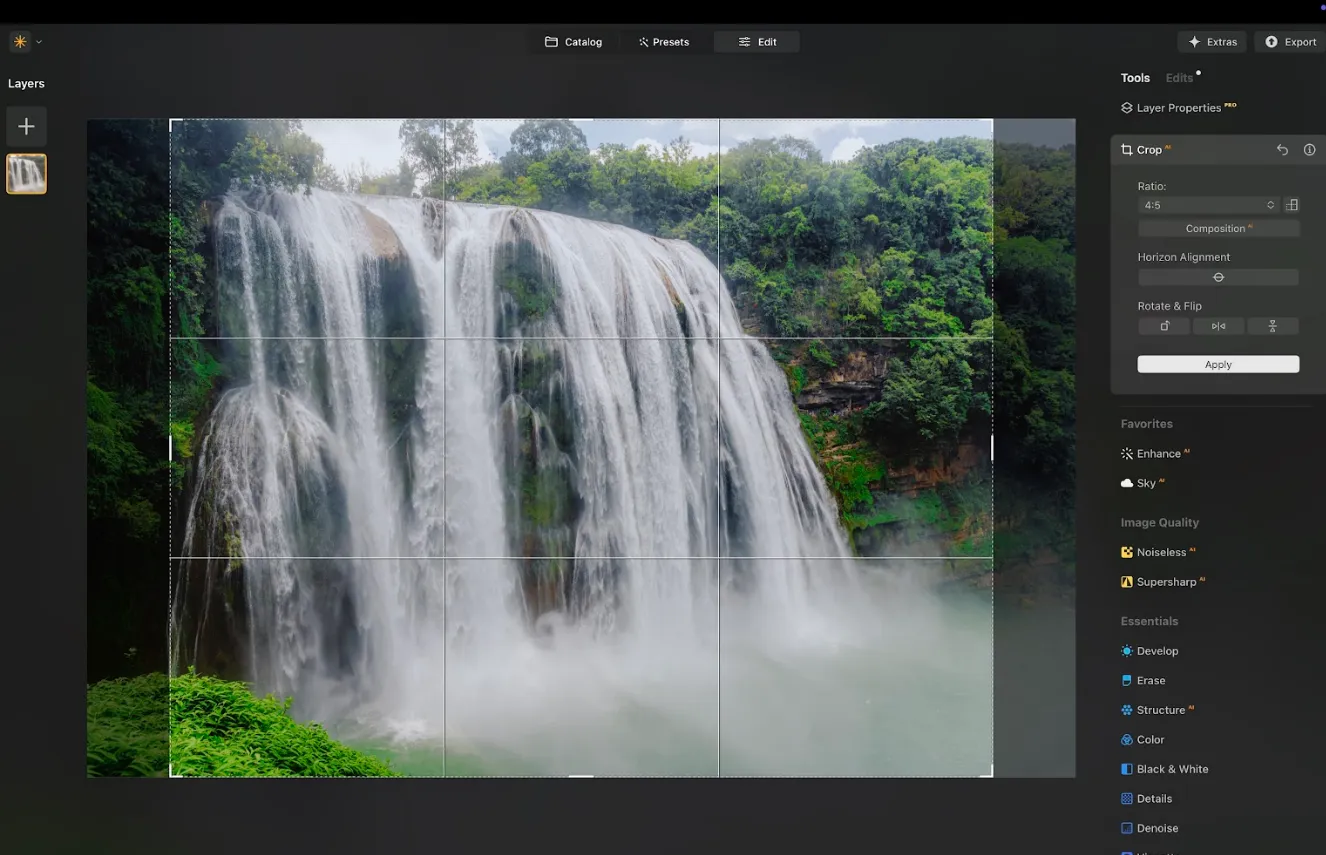The width and height of the screenshot is (1326, 855).
Task: Click the Apply button for the crop
Action: point(1218,364)
